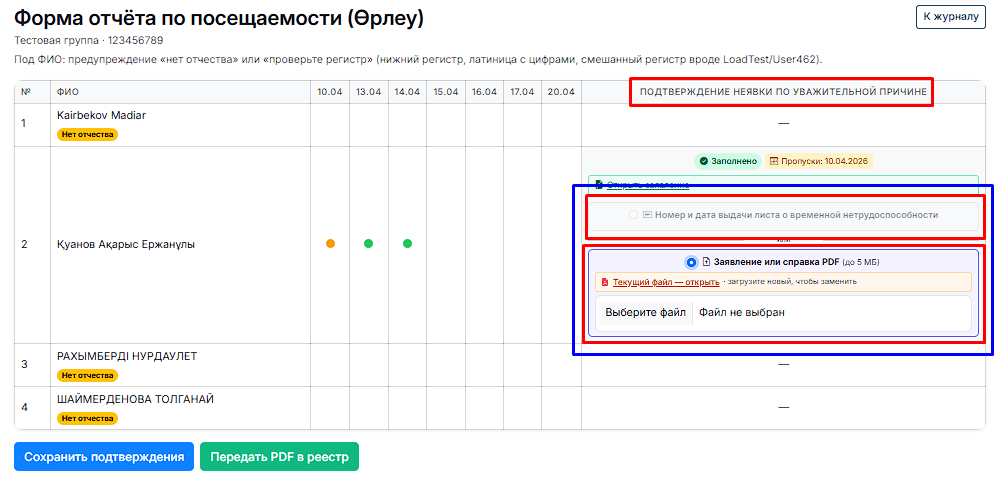This screenshot has width=1003, height=485.
Task: Click the name РАХЫМБЕРДІ НУРДАУЛЕТ
Action: (127, 356)
